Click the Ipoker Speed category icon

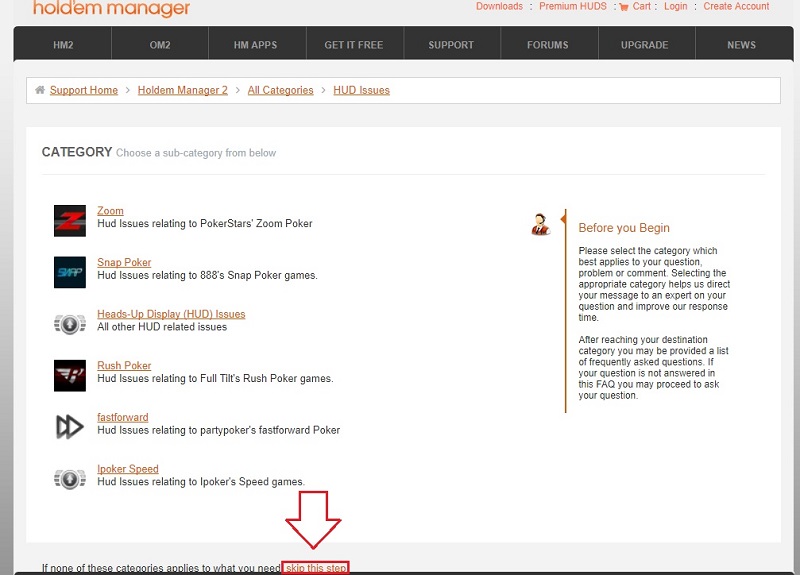[69, 479]
